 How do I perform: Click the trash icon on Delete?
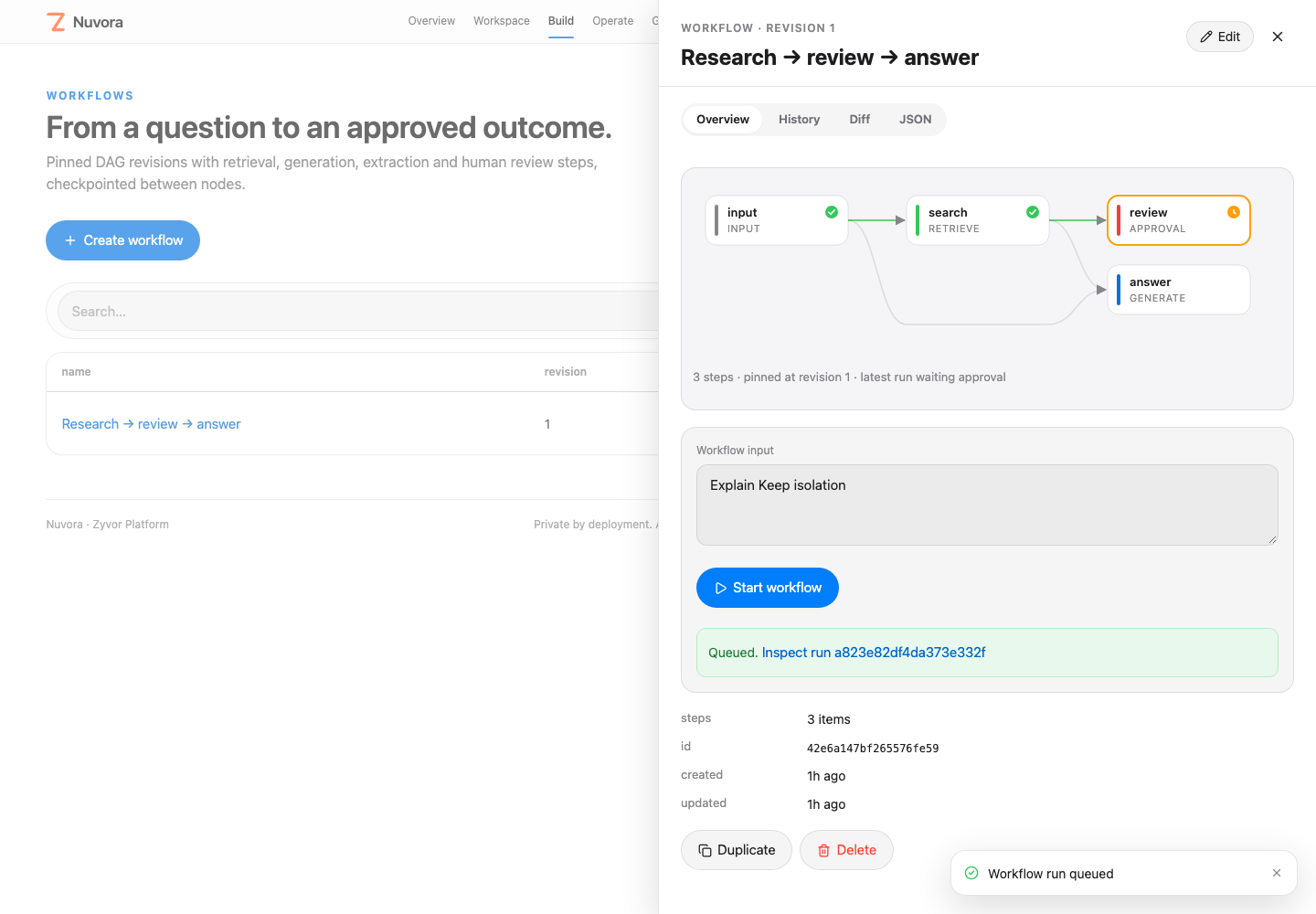(x=823, y=850)
